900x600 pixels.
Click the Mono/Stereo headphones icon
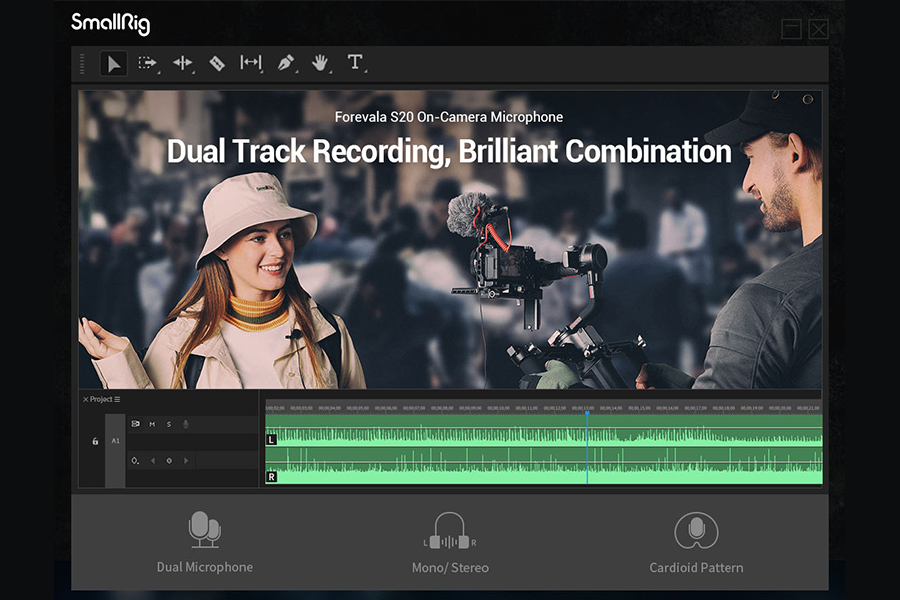pyautogui.click(x=450, y=531)
